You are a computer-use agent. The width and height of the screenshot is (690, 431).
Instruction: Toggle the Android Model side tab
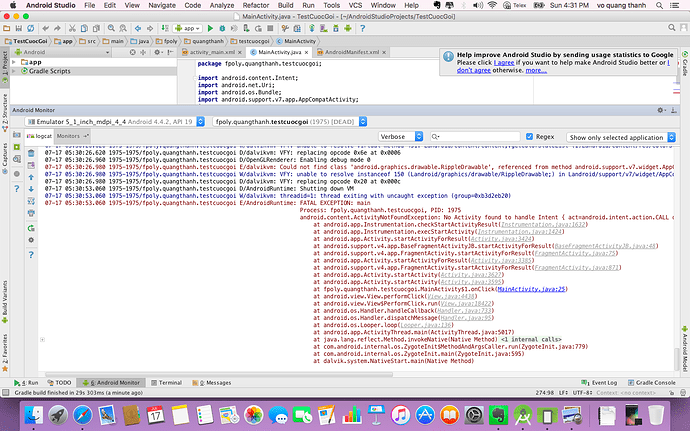pos(685,349)
